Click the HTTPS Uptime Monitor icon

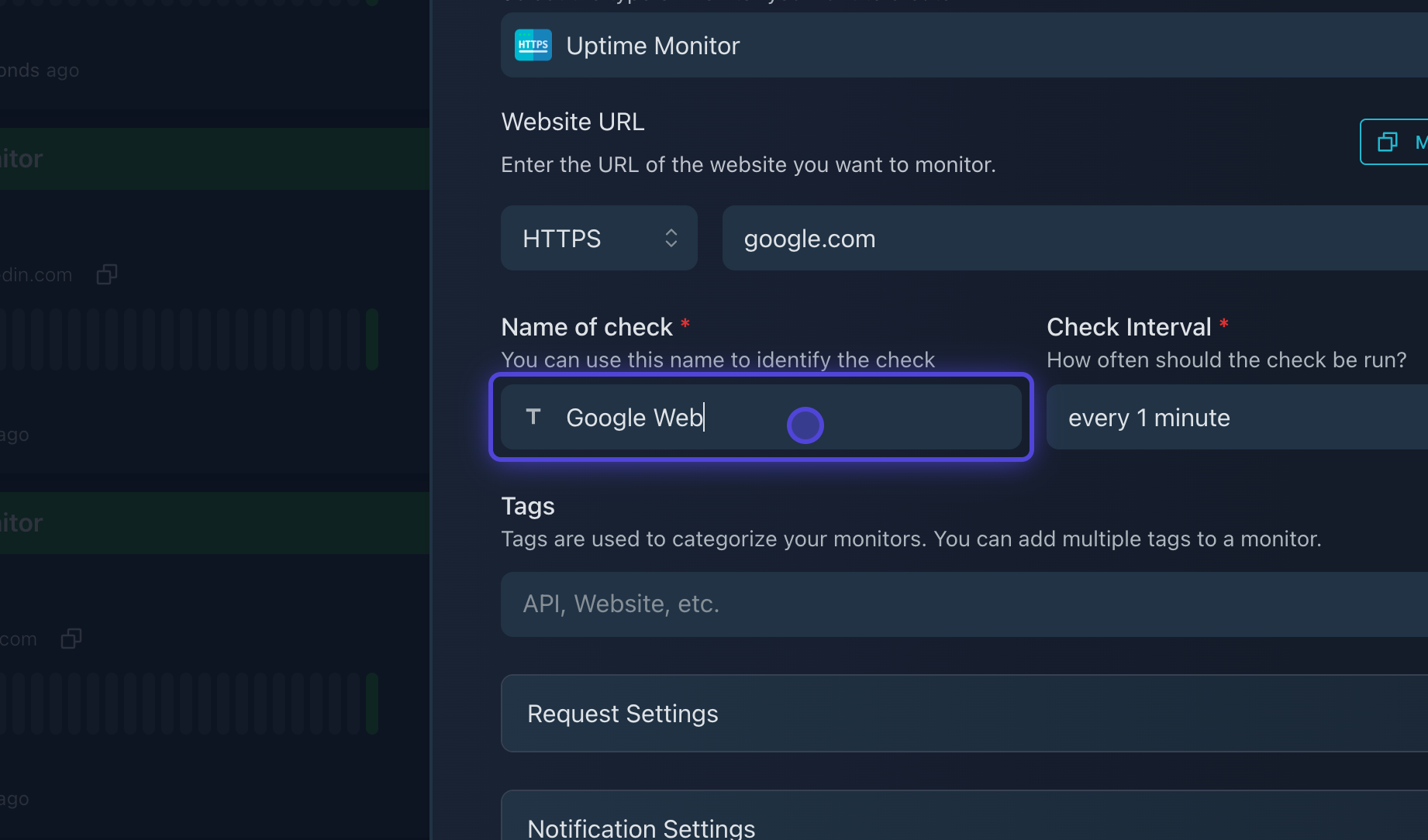click(x=533, y=45)
